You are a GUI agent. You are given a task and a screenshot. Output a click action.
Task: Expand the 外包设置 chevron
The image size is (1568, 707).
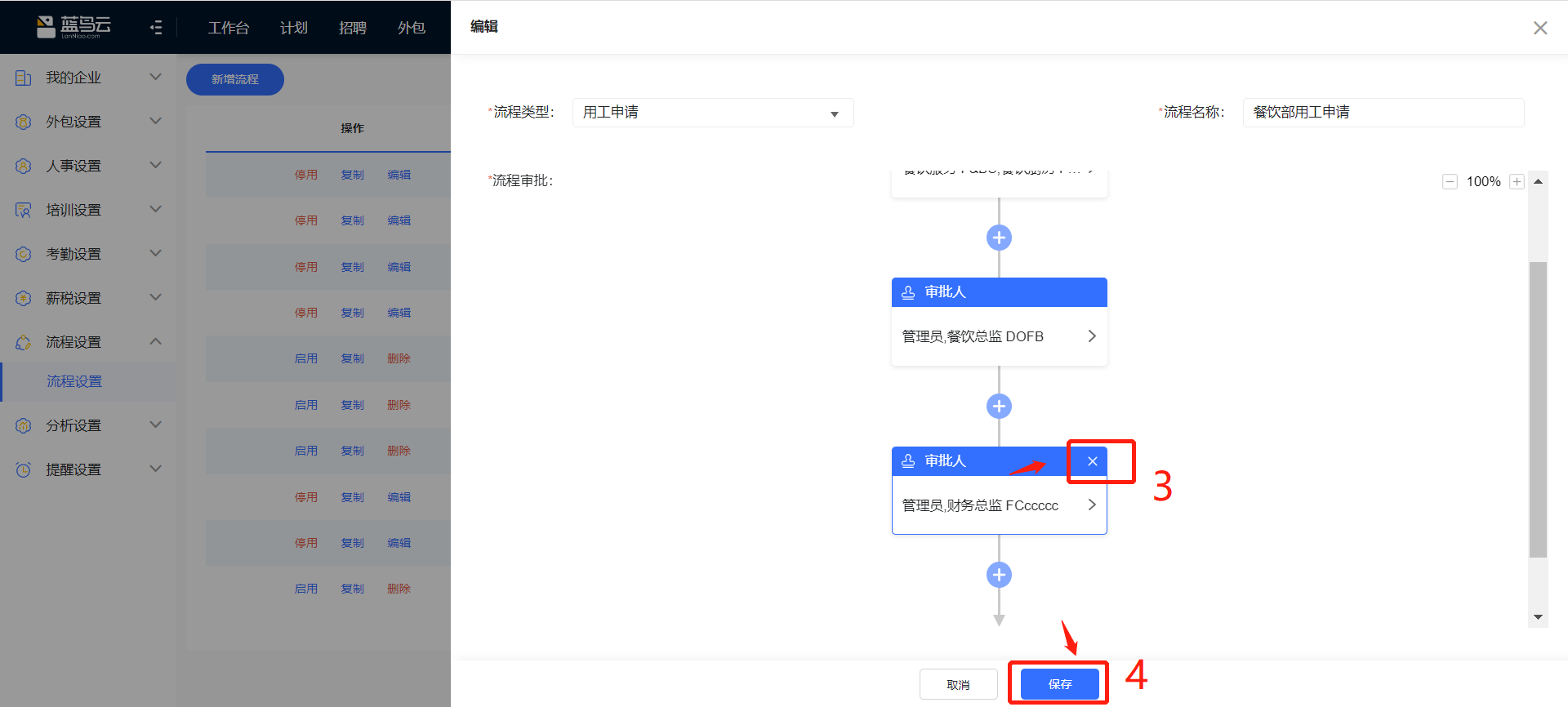click(x=155, y=121)
